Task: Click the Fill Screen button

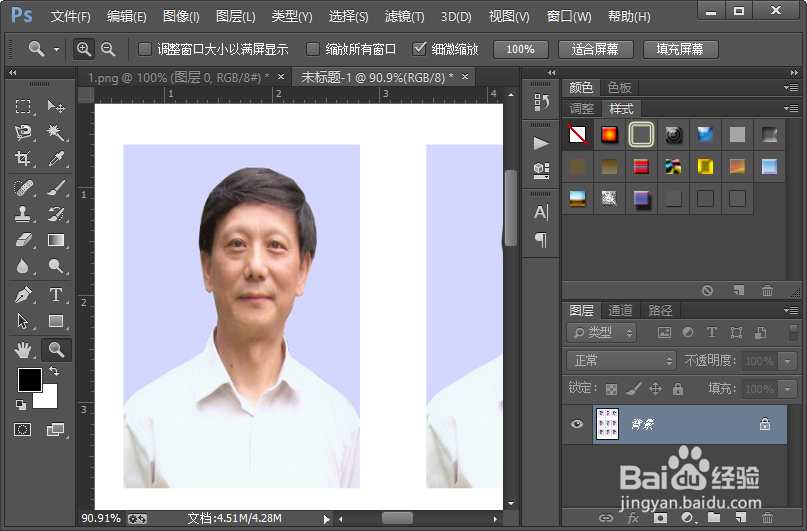Action: [680, 49]
